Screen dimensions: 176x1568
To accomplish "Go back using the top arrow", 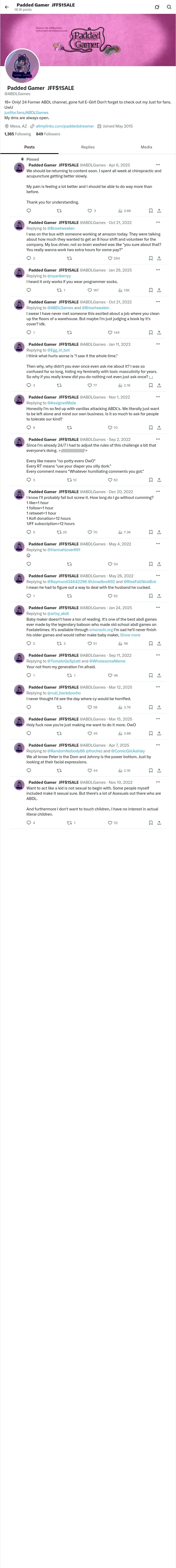I will point(7,7).
